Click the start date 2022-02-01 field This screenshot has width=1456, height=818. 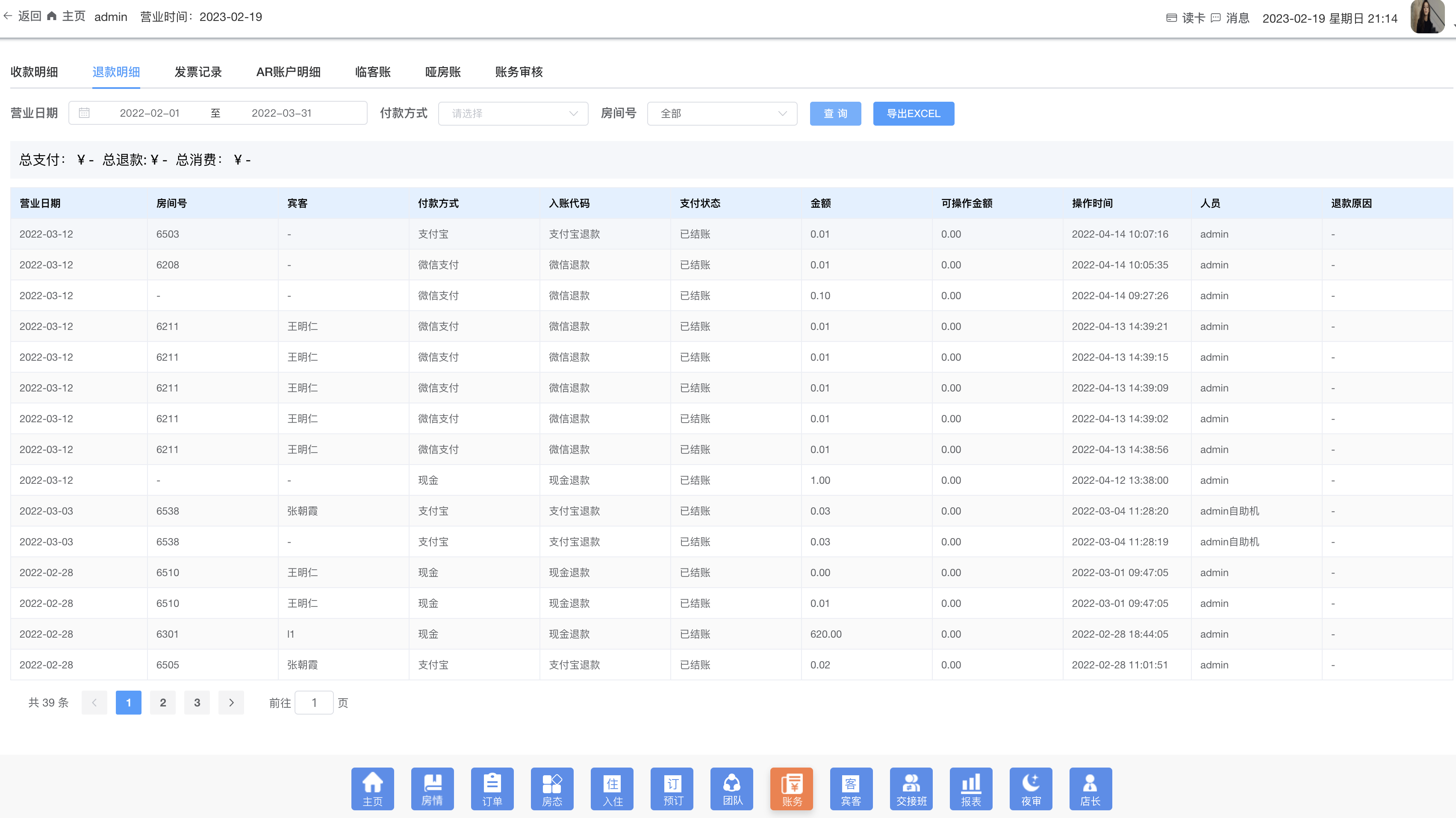pyautogui.click(x=150, y=113)
